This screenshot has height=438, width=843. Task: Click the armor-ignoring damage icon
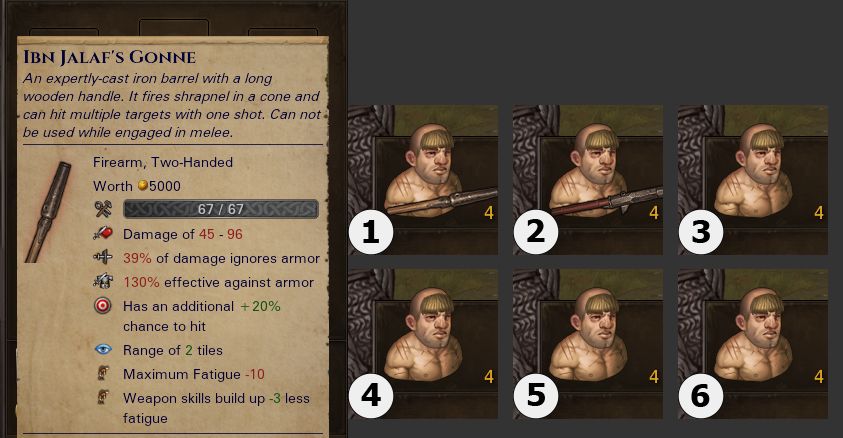coord(103,257)
